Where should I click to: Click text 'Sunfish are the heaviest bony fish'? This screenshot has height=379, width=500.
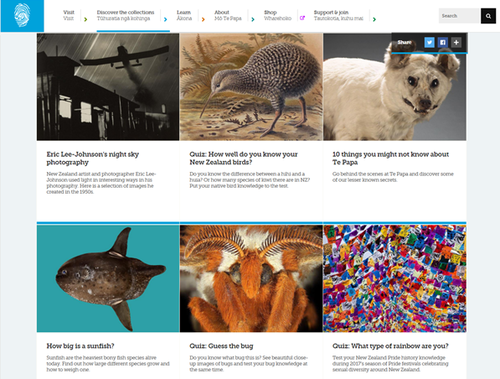tap(108, 364)
